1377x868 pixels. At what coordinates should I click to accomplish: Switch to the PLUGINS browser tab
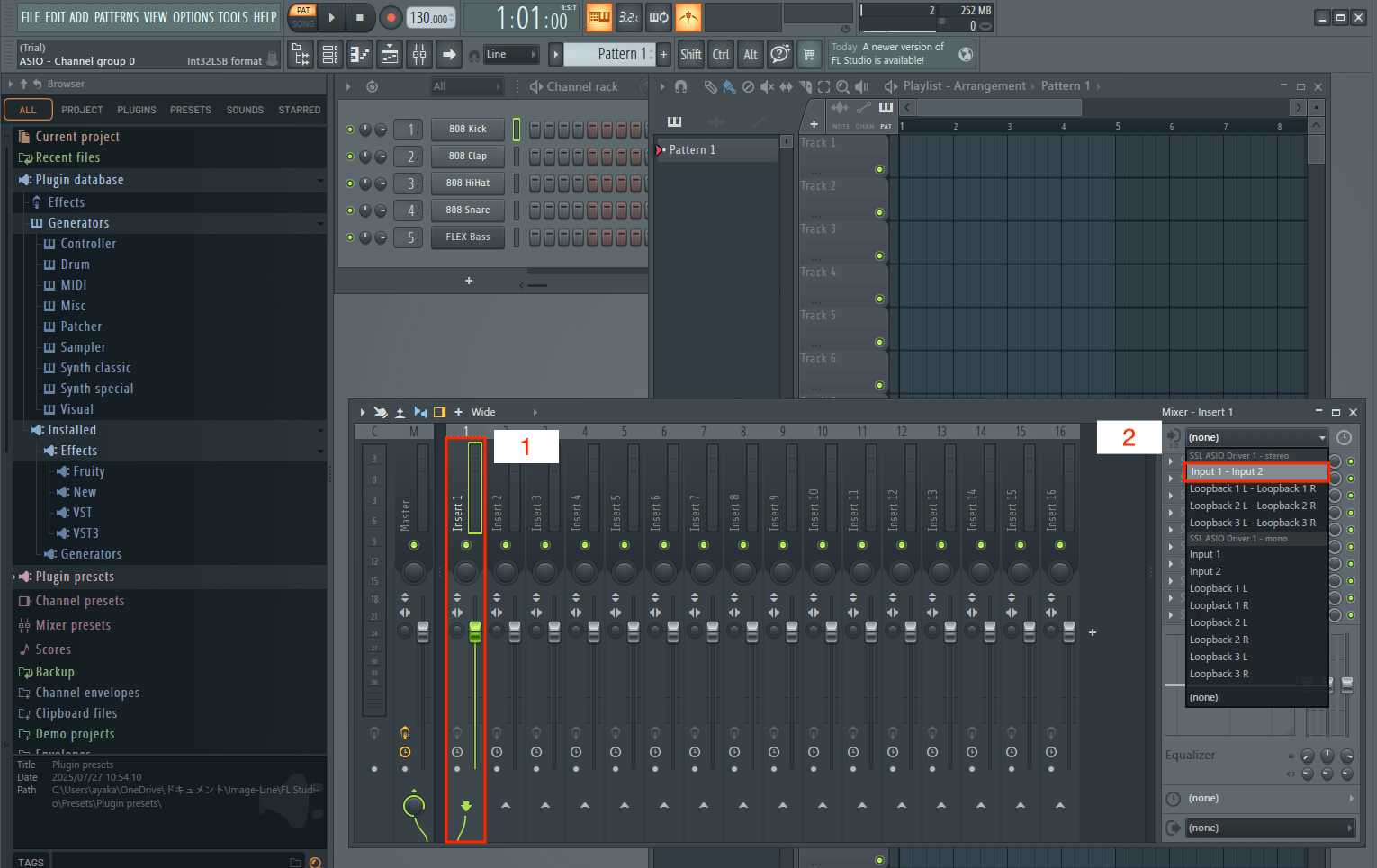pyautogui.click(x=136, y=110)
